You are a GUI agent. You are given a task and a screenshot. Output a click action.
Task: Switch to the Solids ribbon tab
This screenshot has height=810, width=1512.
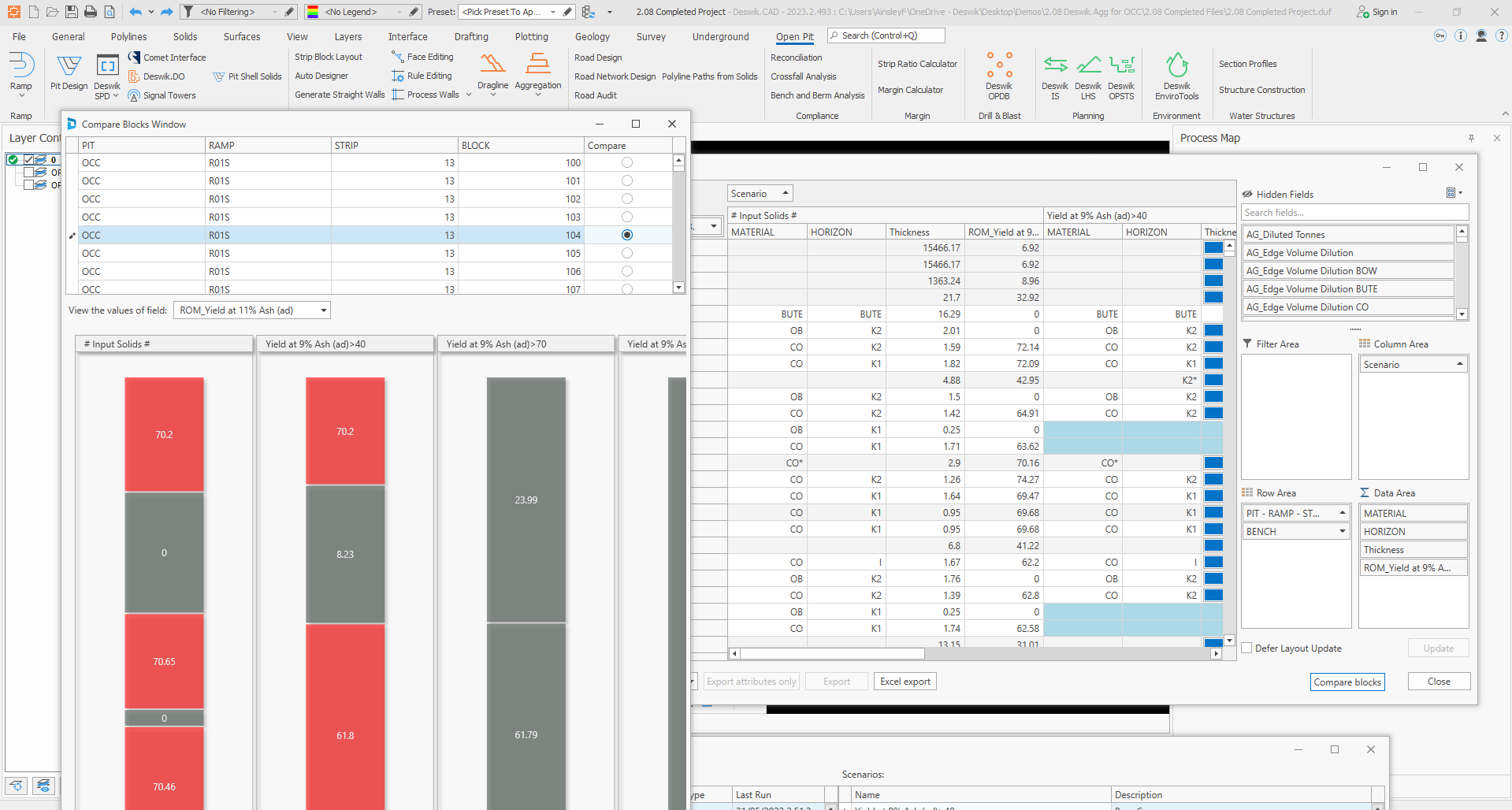(185, 36)
